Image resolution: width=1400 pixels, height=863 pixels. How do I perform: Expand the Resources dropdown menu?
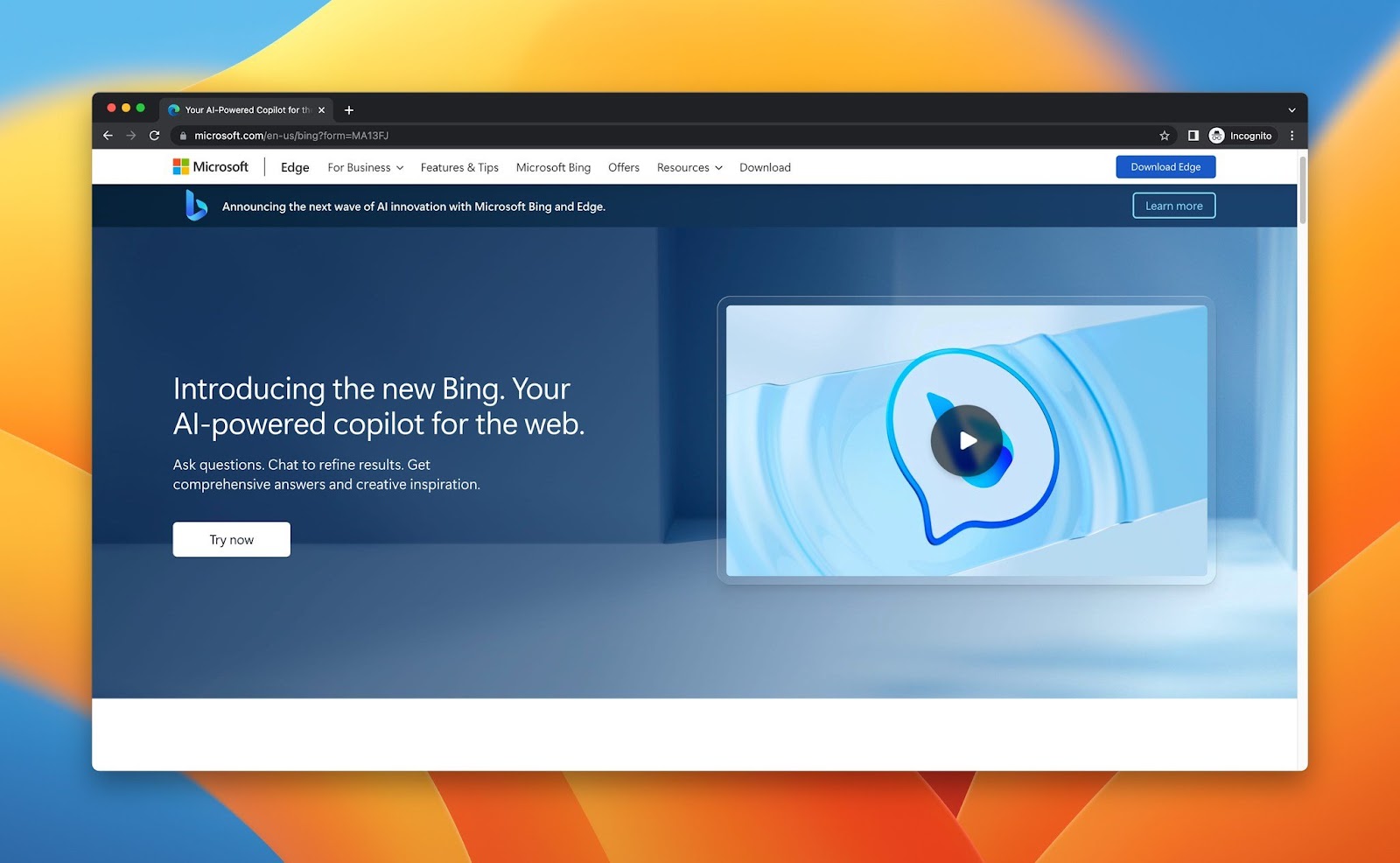(689, 167)
